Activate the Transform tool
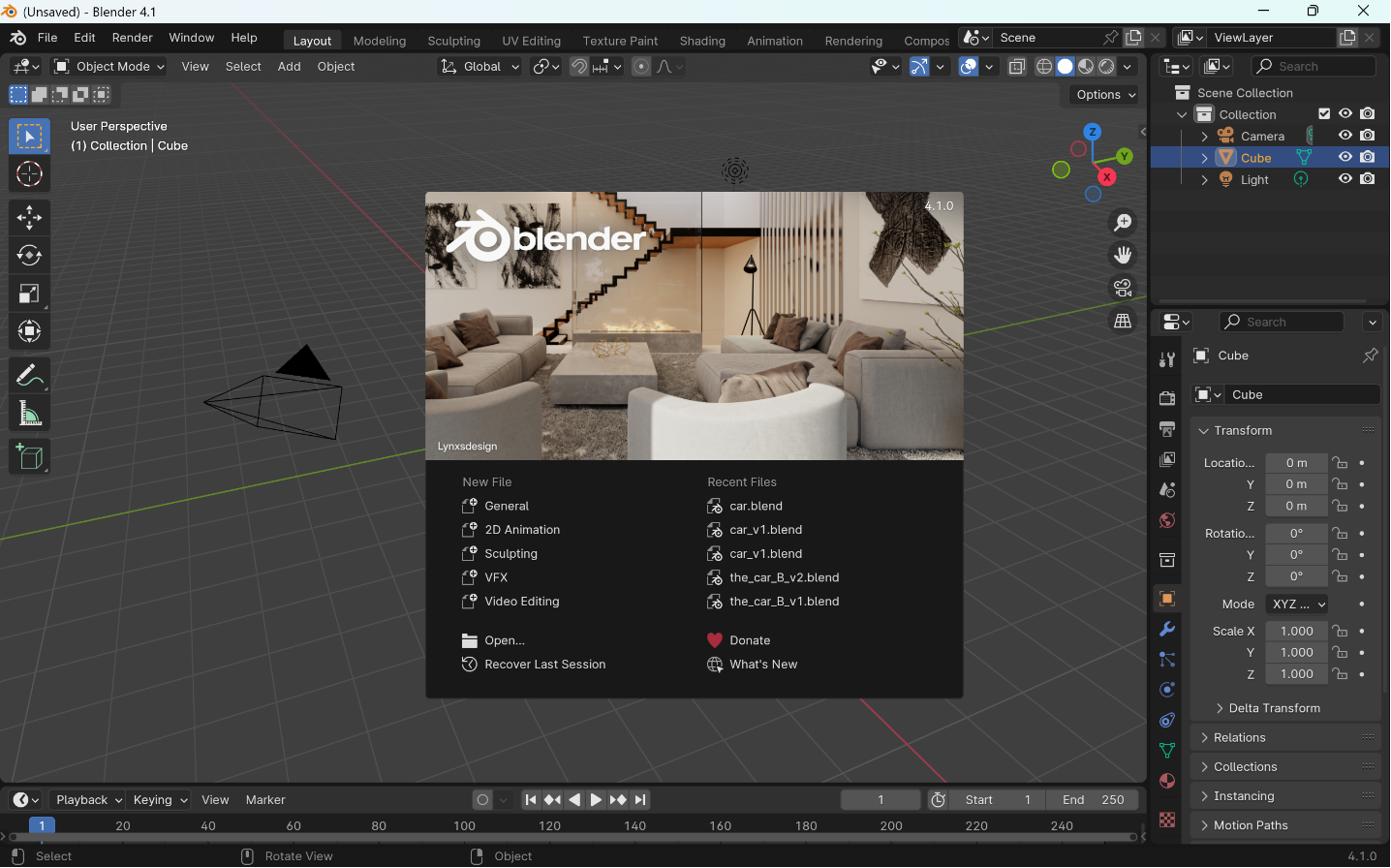 (29, 331)
